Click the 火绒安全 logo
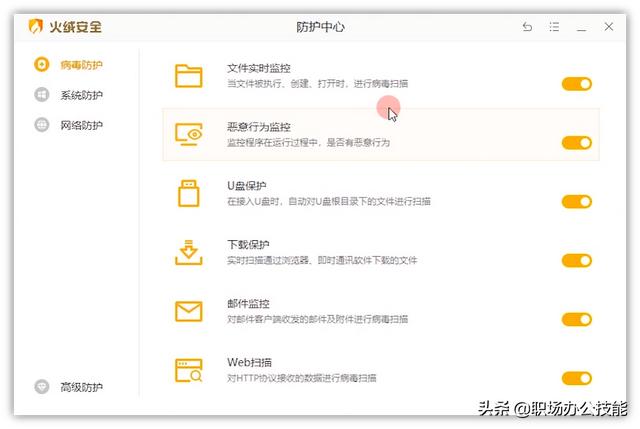The width and height of the screenshot is (640, 429). click(x=68, y=27)
